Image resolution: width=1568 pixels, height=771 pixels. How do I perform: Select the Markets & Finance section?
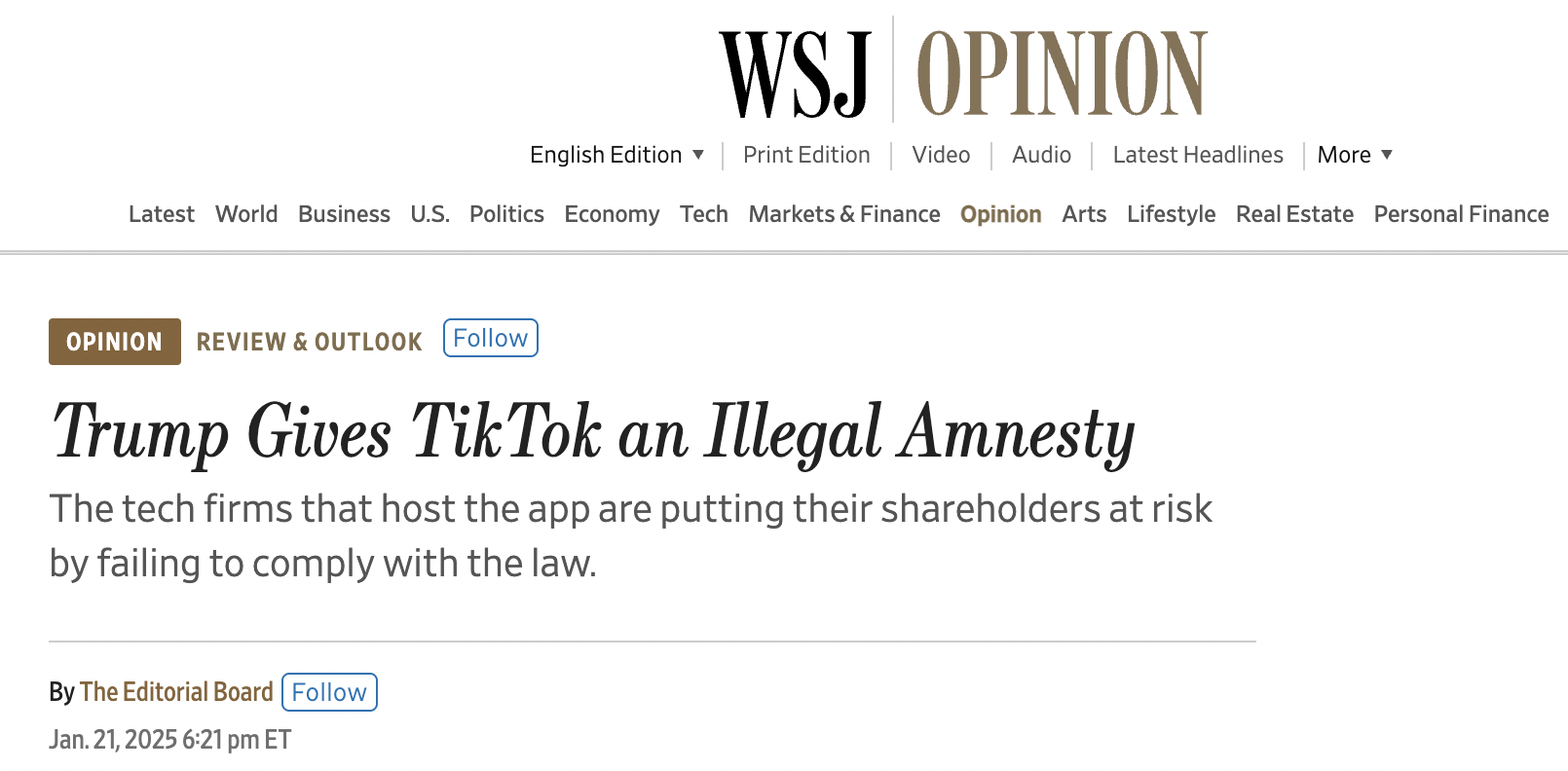843,214
